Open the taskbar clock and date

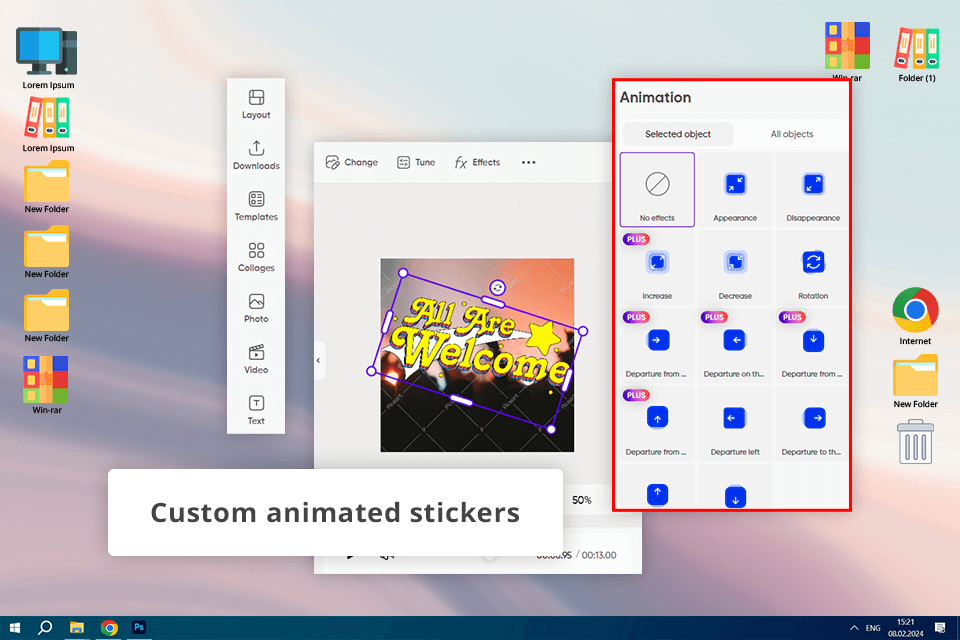906,628
